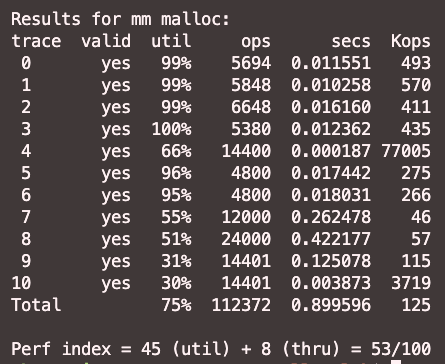Click the 100% util value for trace 3
Image resolution: width=445 pixels, height=364 pixels.
172,129
